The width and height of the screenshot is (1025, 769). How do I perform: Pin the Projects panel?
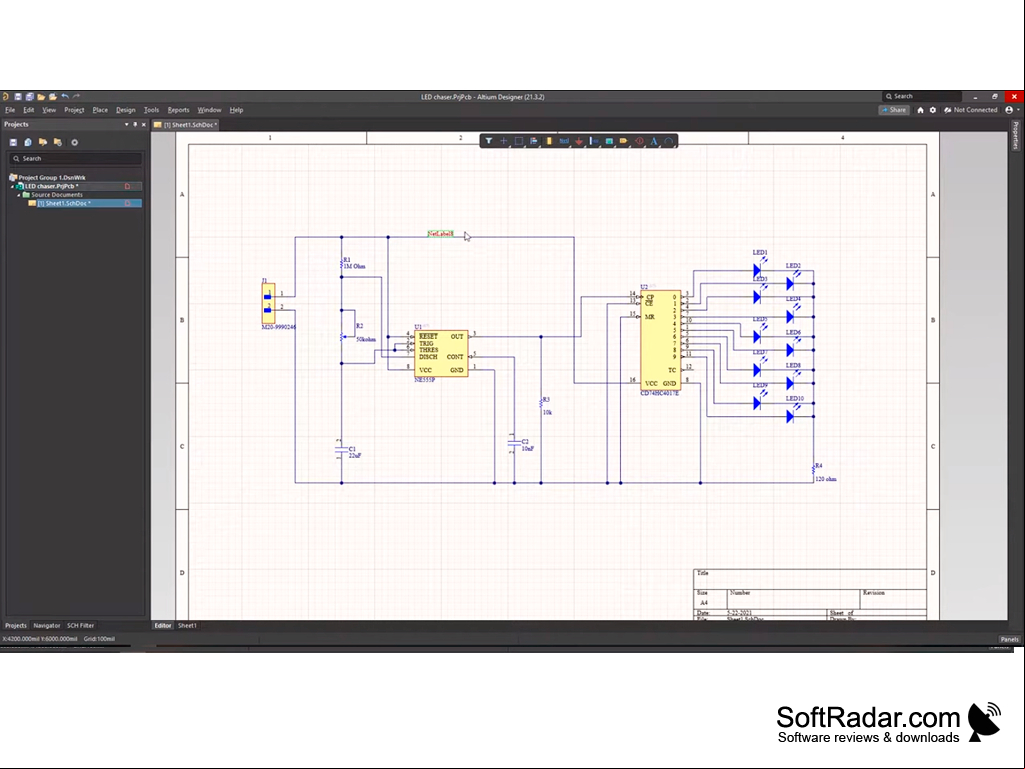(135, 124)
